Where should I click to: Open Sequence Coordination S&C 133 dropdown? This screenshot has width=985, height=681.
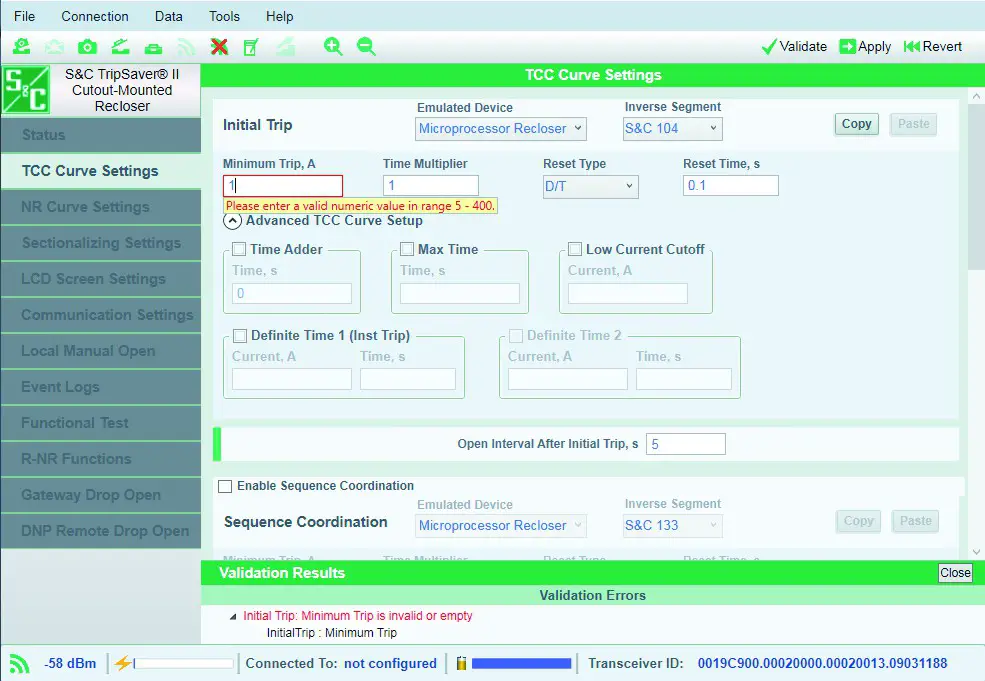672,526
